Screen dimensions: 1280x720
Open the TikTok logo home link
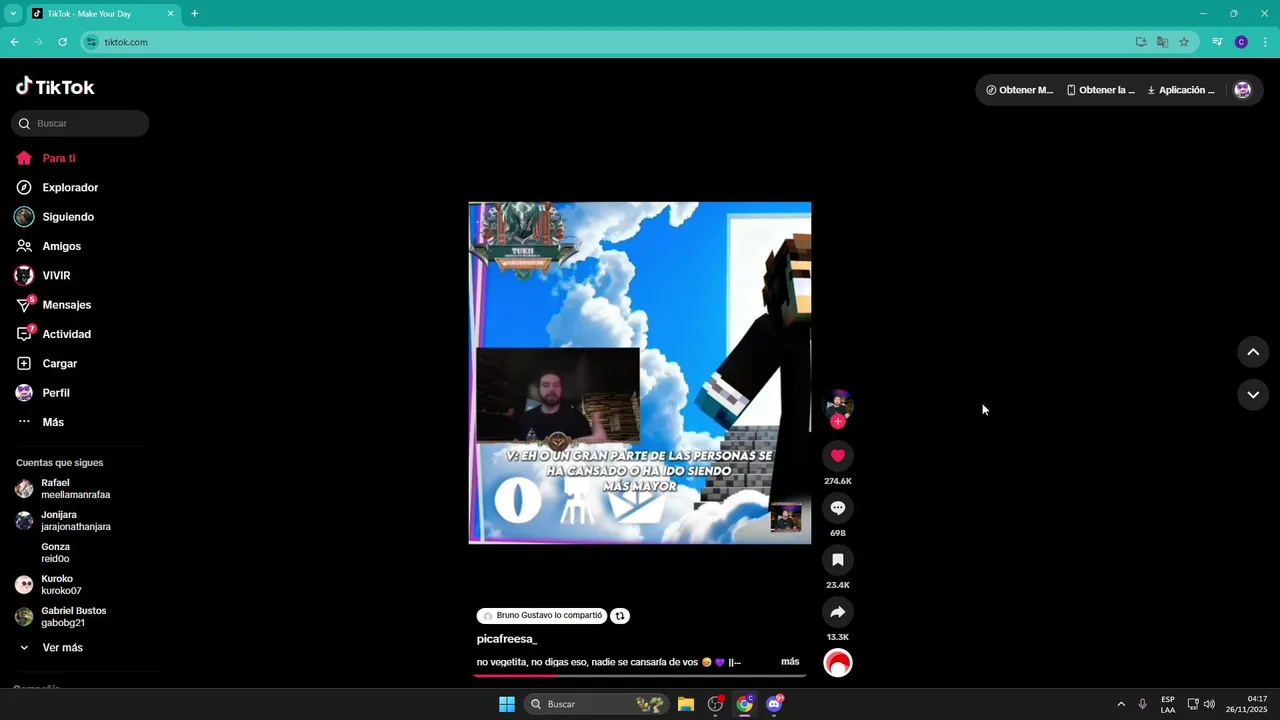coord(55,87)
